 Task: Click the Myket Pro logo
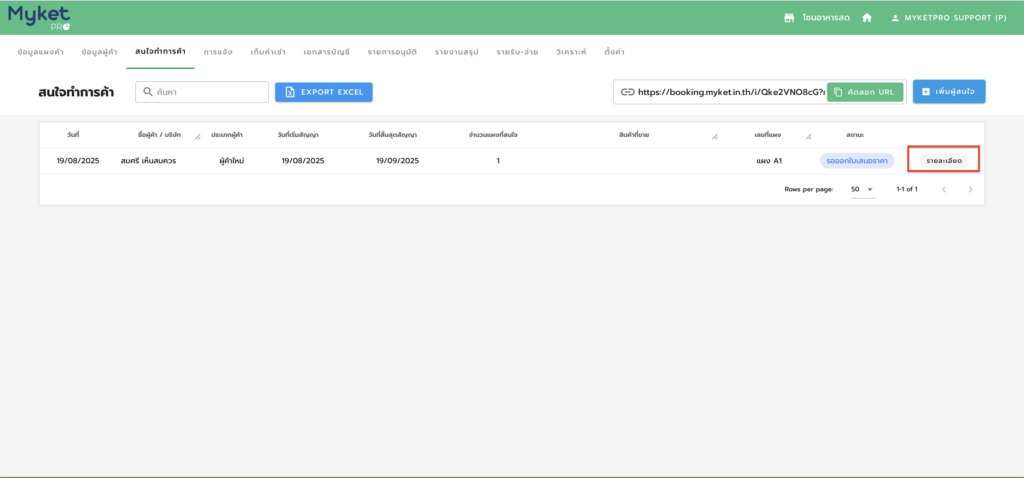click(x=39, y=17)
